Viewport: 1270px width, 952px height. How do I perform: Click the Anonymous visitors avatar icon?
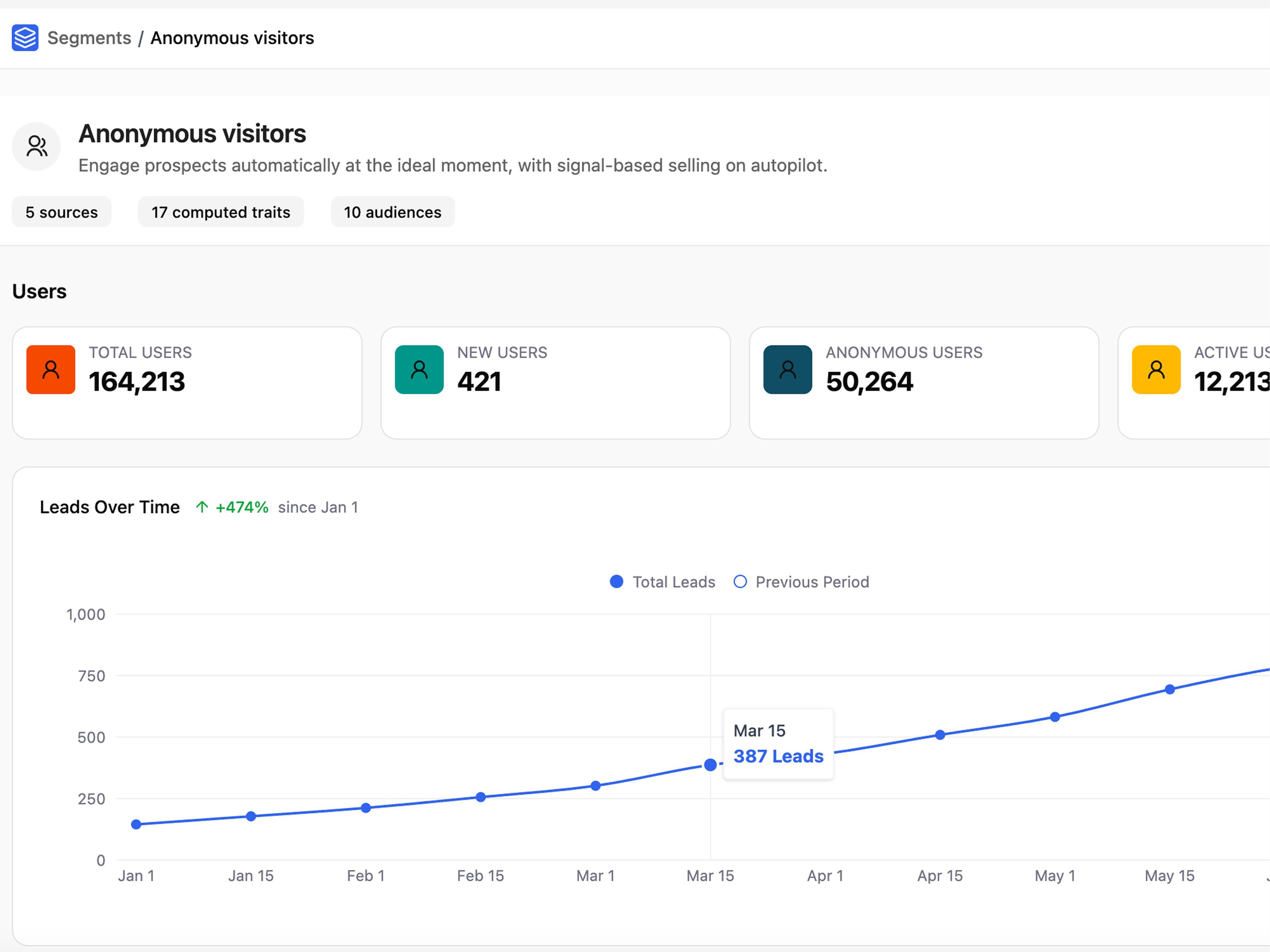37,146
